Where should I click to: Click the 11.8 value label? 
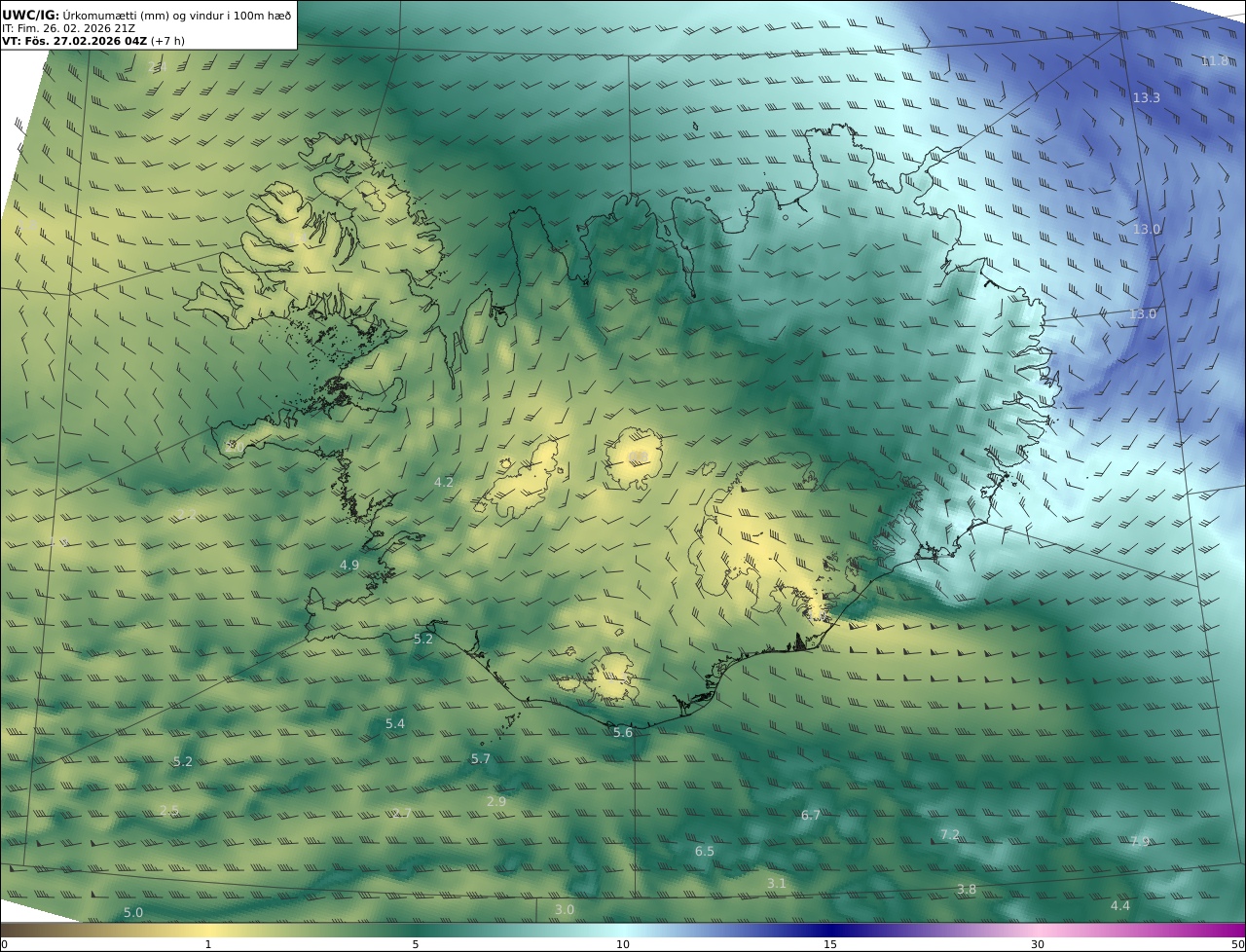point(1214,61)
